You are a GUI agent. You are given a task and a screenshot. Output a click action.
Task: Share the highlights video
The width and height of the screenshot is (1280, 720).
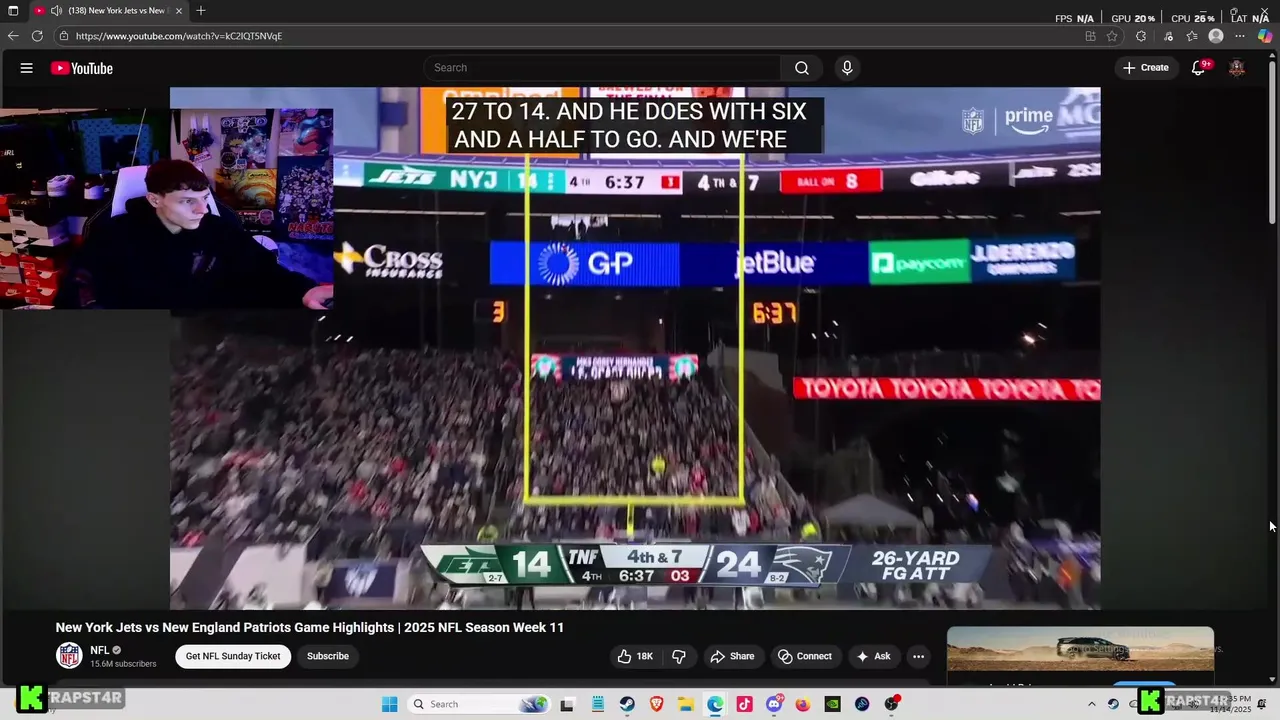tap(732, 656)
